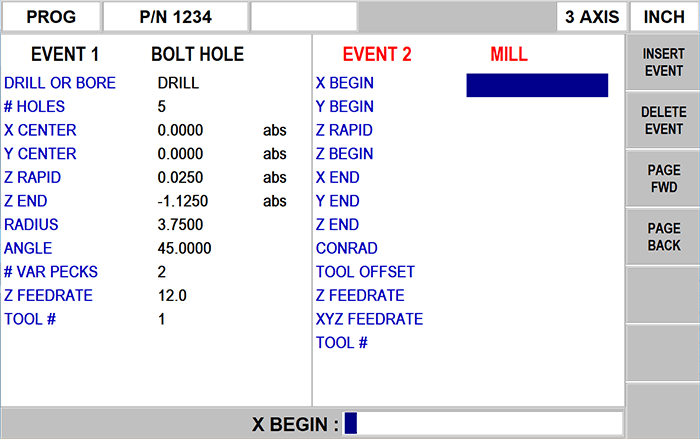The height and width of the screenshot is (439, 700).
Task: Click the DRILL value for Drill or Bore
Action: click(x=178, y=83)
